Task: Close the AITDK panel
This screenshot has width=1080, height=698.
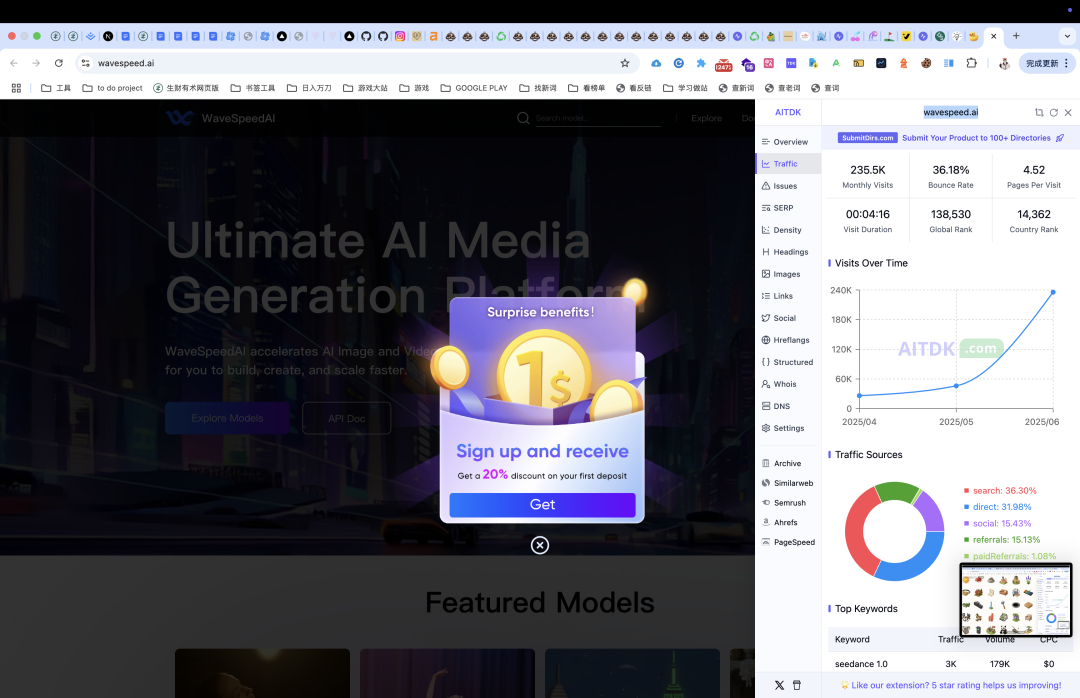Action: 1068,112
